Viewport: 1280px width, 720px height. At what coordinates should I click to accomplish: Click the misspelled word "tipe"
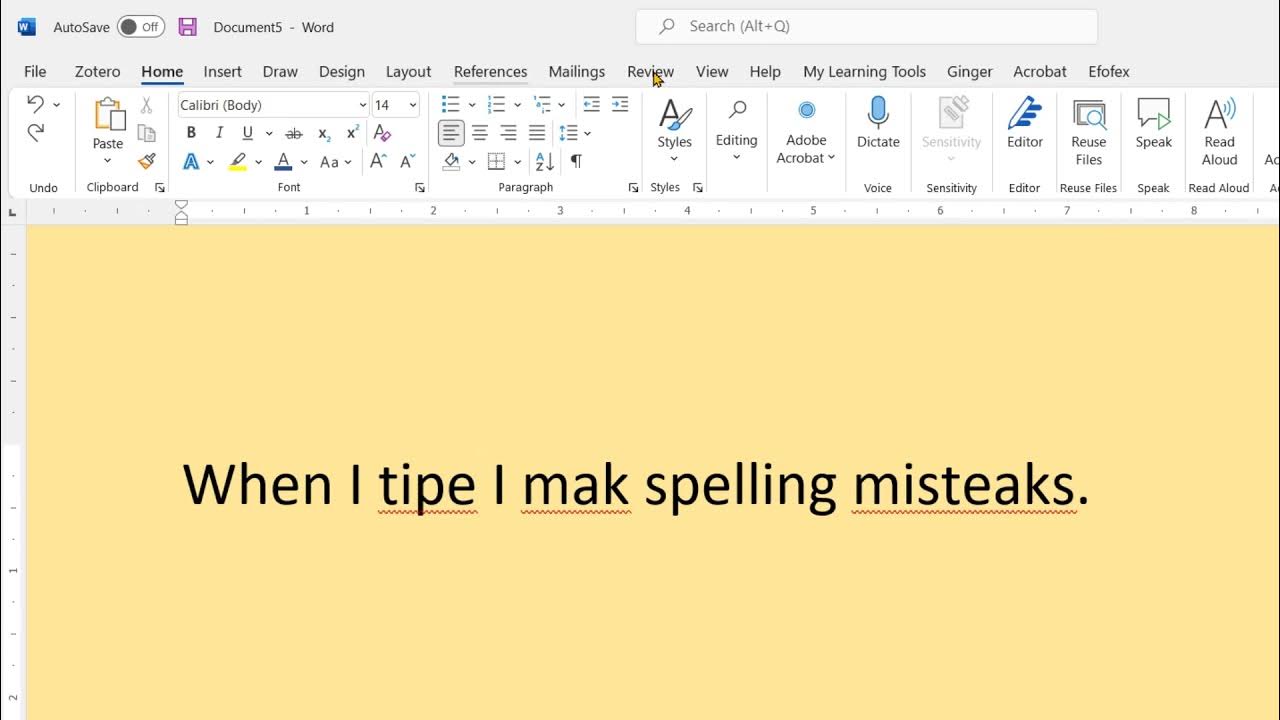click(427, 486)
